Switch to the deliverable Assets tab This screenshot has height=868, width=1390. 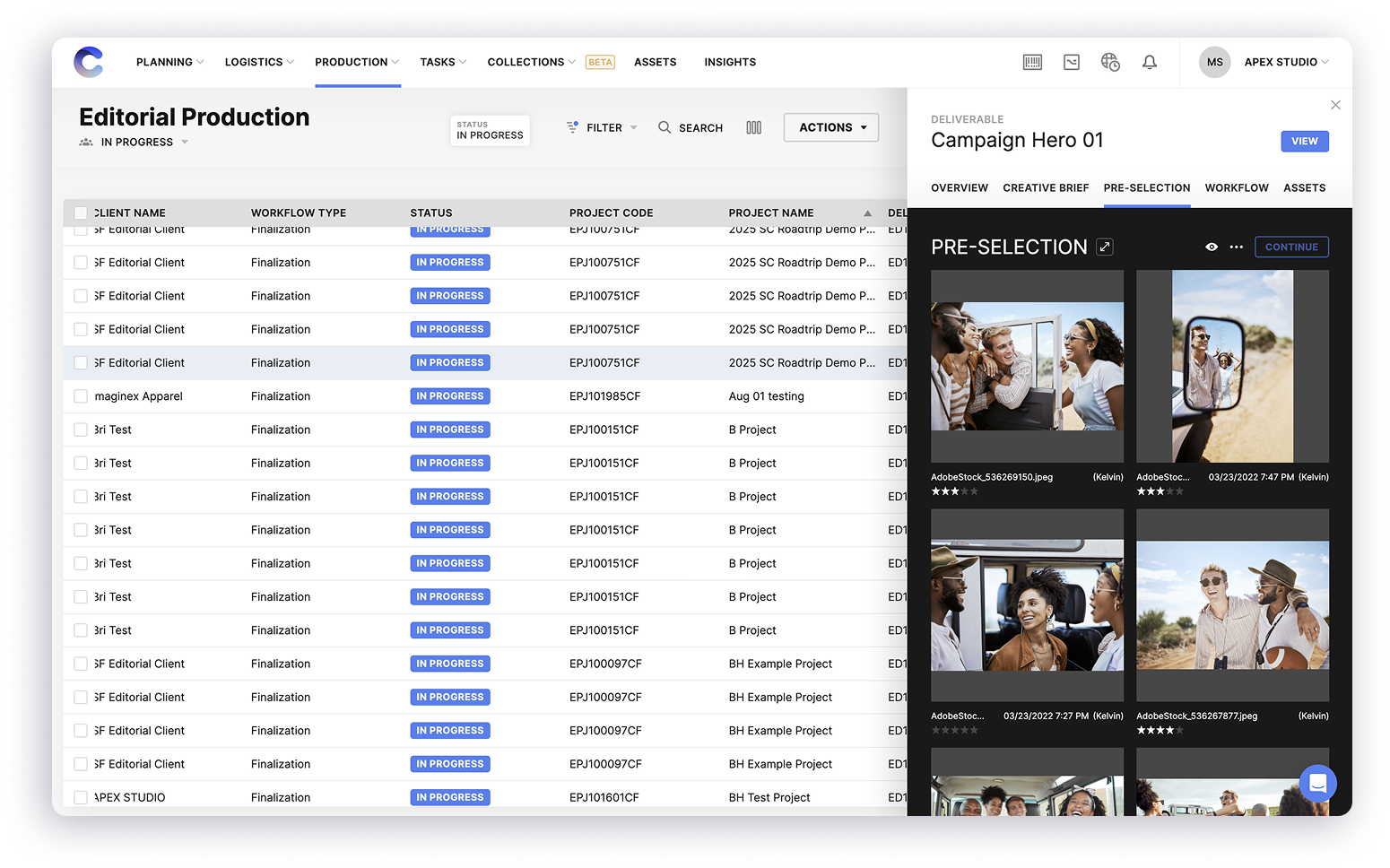pyautogui.click(x=1305, y=187)
